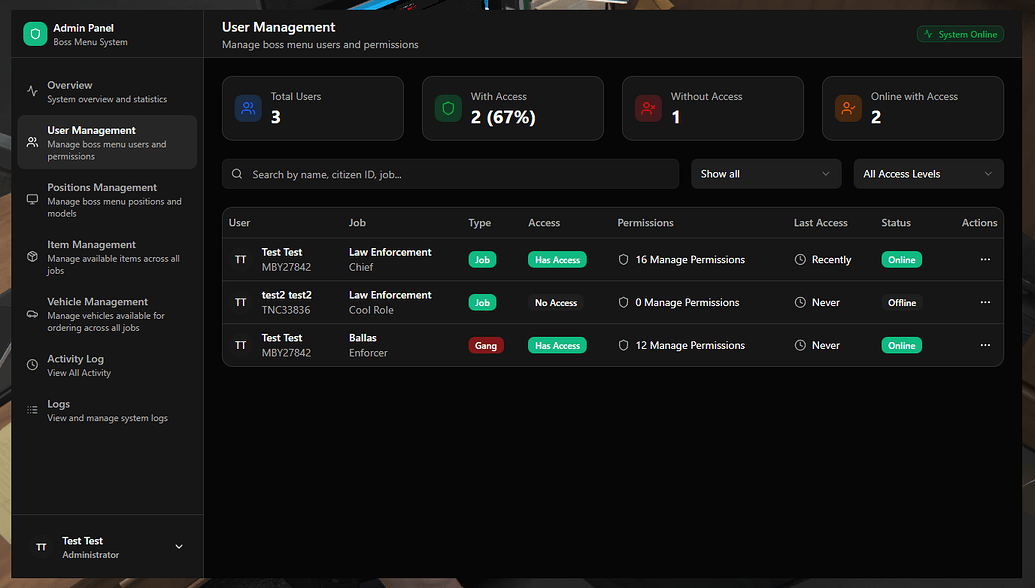
Task: Go to Overview in the sidebar
Action: (107, 92)
